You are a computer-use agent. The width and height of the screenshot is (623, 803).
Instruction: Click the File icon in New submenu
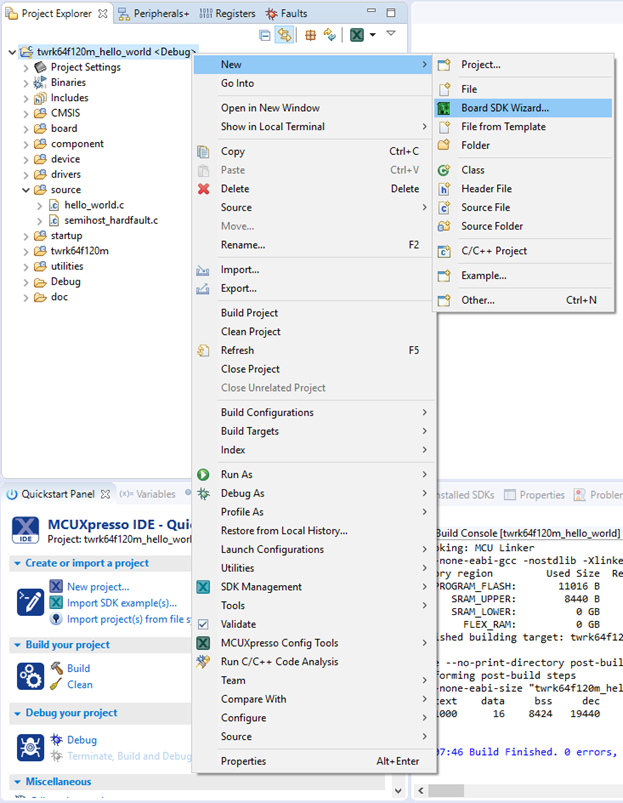(444, 89)
